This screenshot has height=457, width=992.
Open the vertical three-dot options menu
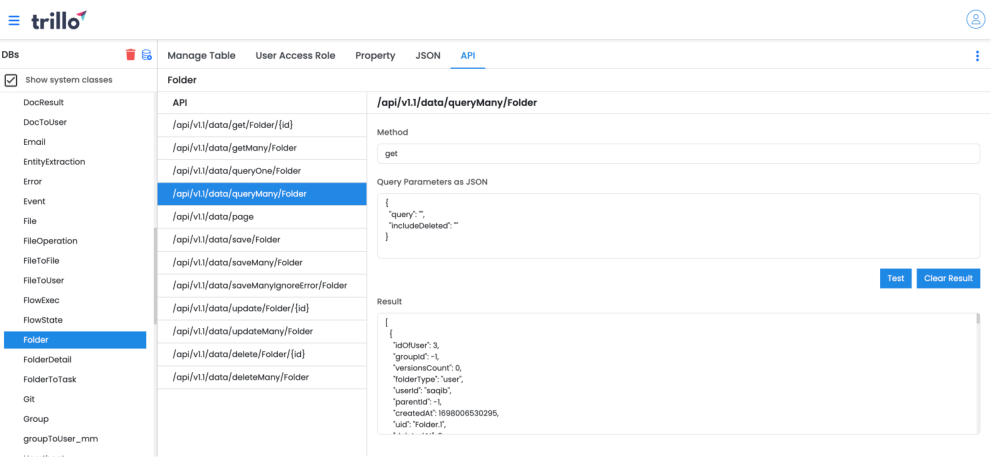coord(977,56)
